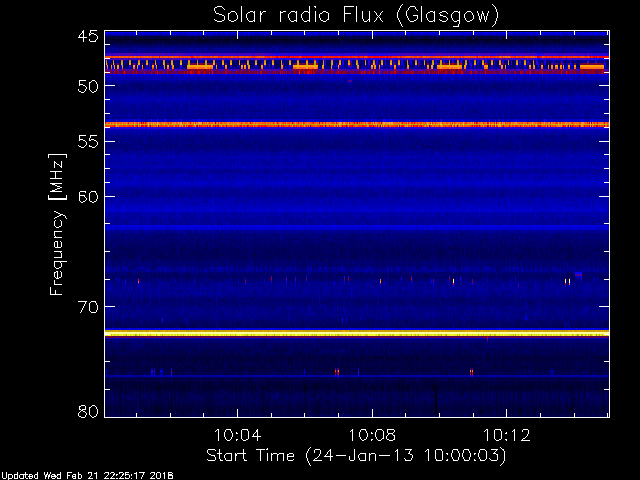Viewport: 640px width, 480px height.
Task: Click the thin red line near 47 MHz
Action: pos(356,57)
